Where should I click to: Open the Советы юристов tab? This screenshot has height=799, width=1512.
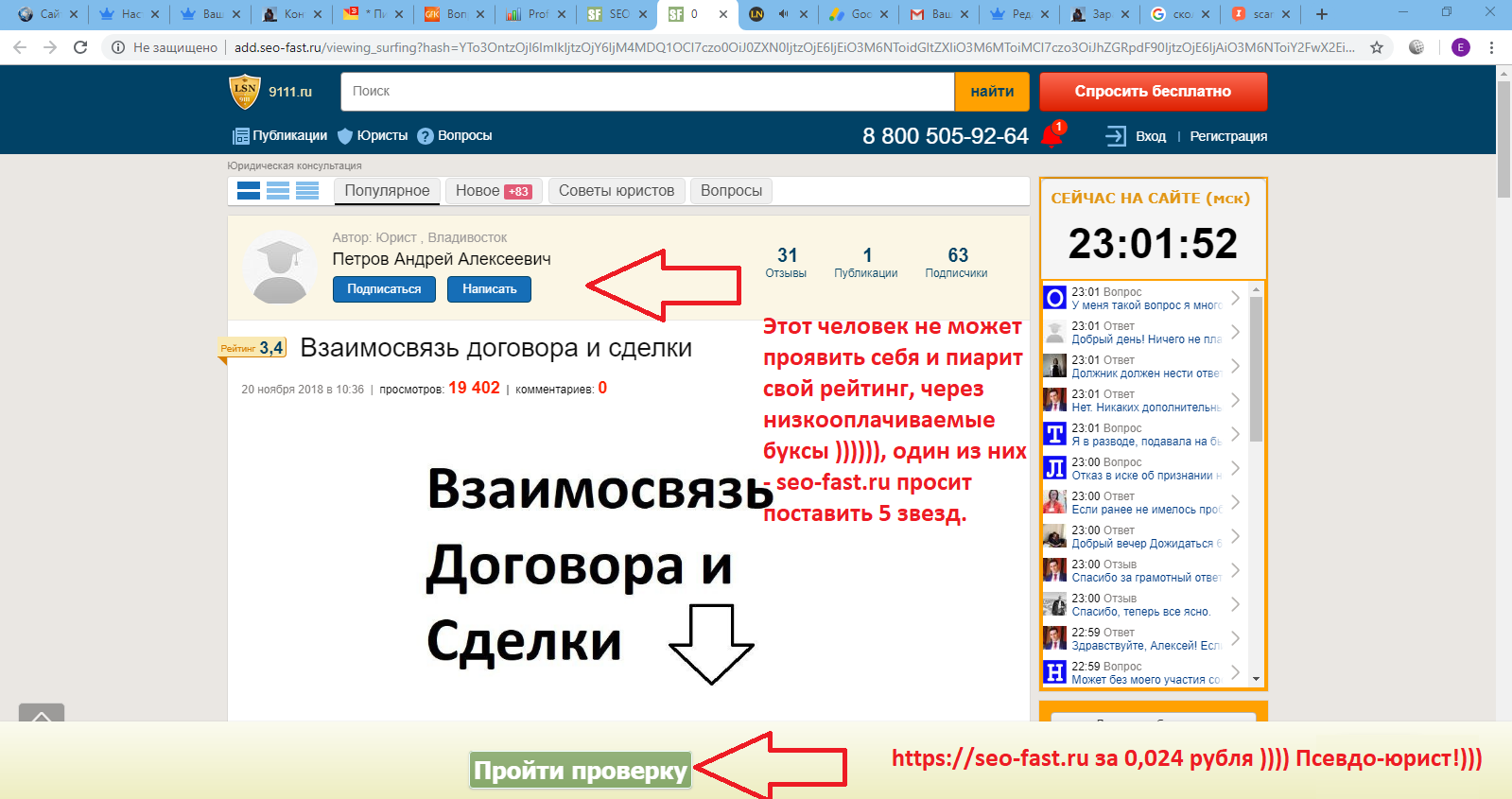pyautogui.click(x=617, y=191)
